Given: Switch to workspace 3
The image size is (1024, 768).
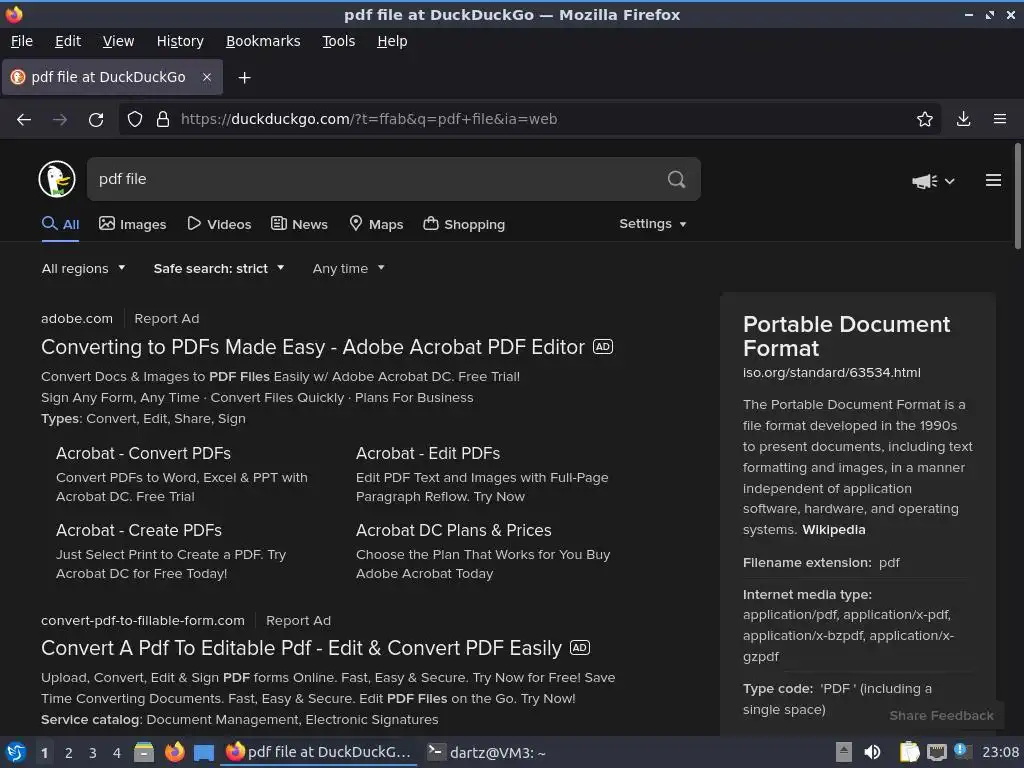Looking at the screenshot, I should click(x=92, y=753).
